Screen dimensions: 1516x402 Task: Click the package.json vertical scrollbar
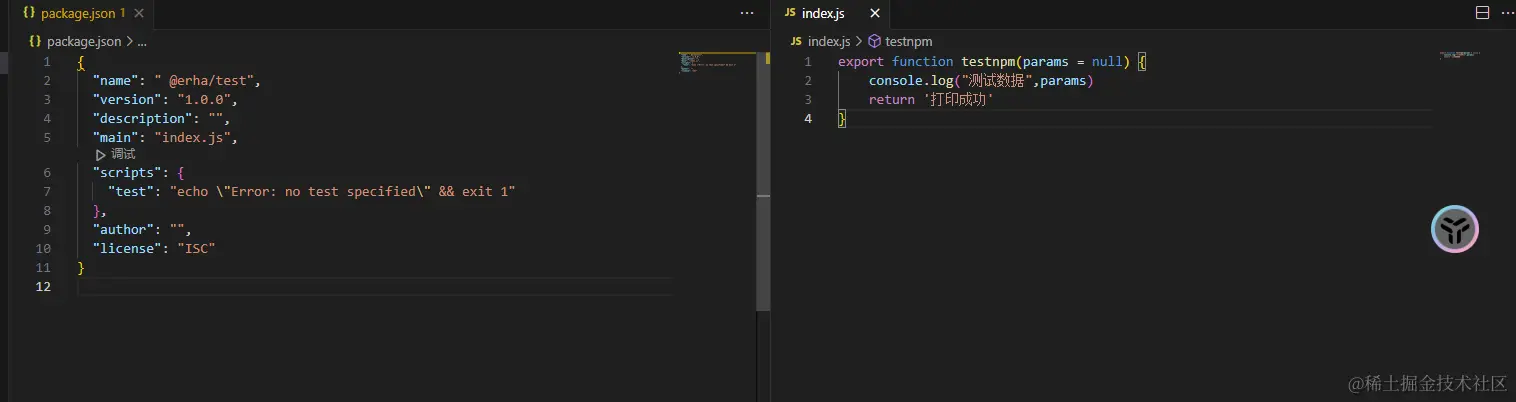(764, 180)
